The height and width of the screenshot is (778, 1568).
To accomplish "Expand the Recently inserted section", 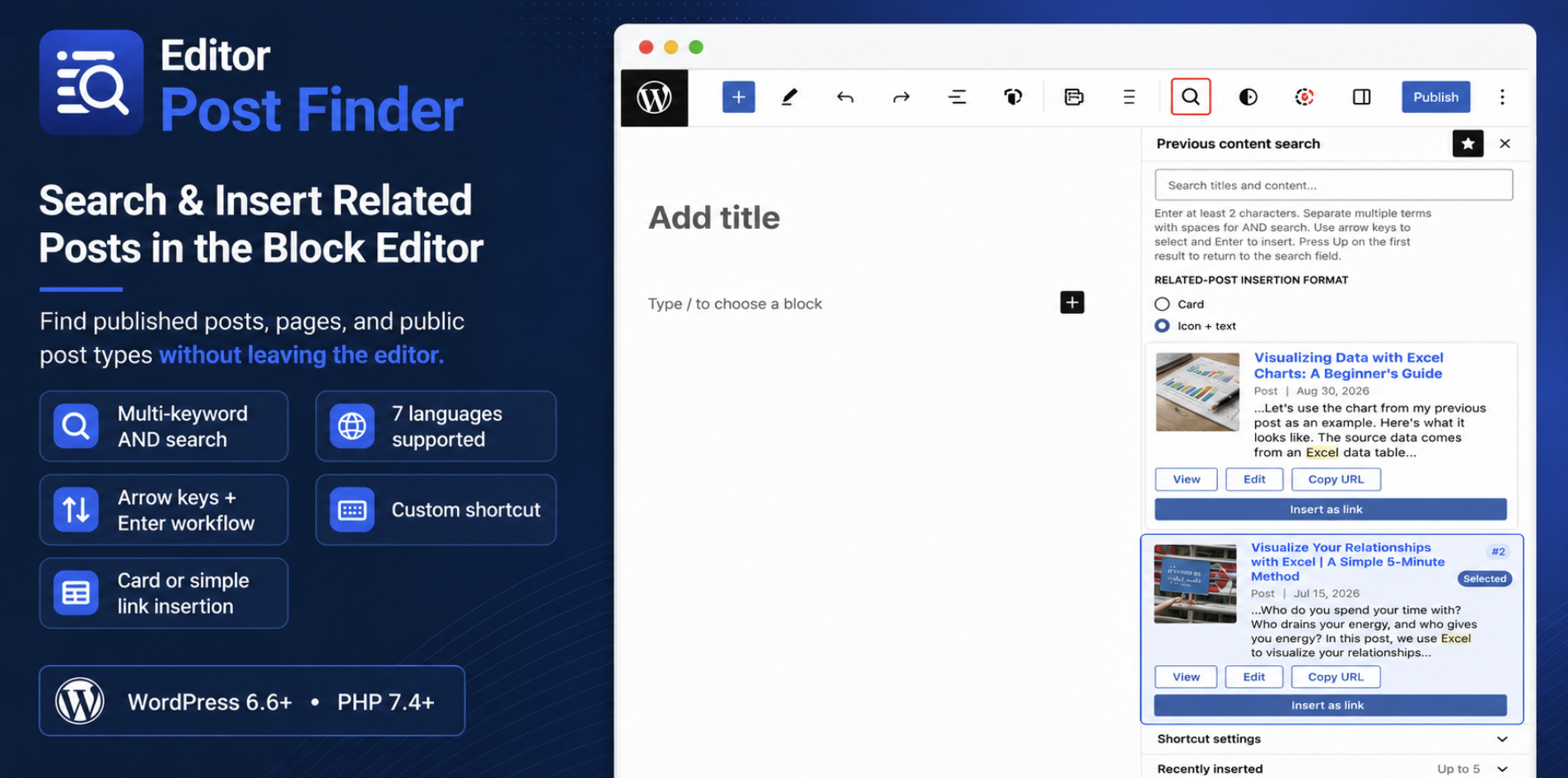I will 1332,768.
